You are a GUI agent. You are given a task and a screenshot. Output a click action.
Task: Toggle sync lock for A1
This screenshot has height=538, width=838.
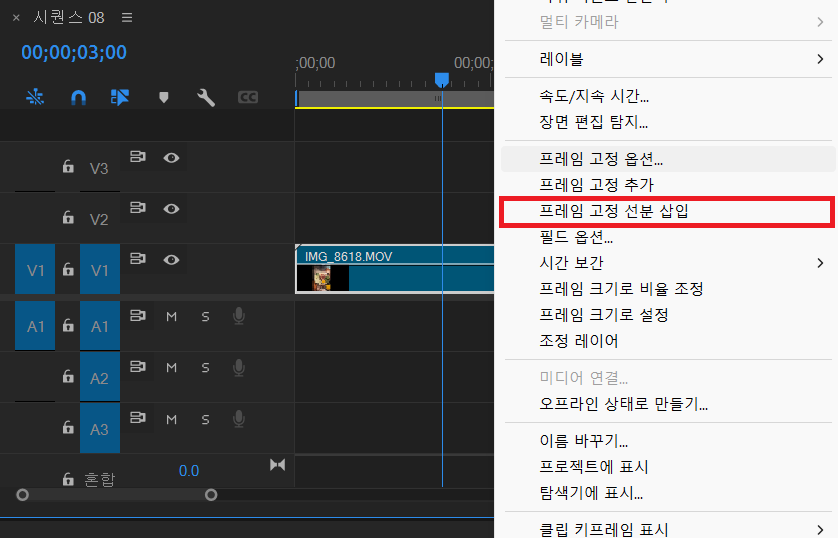(x=138, y=316)
